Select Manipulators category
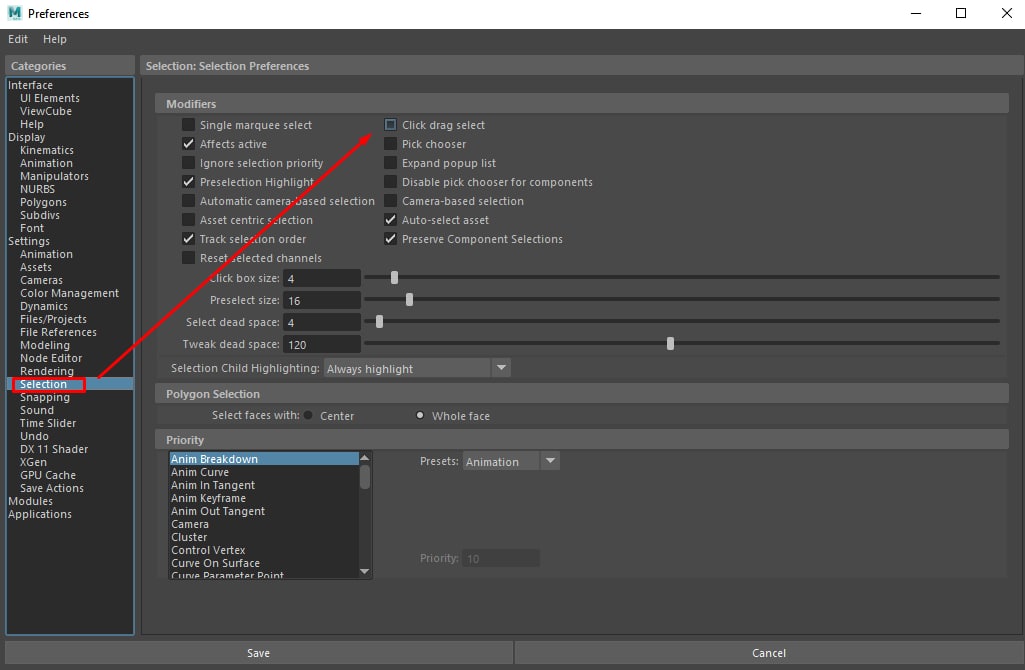1025x670 pixels. pyautogui.click(x=54, y=176)
